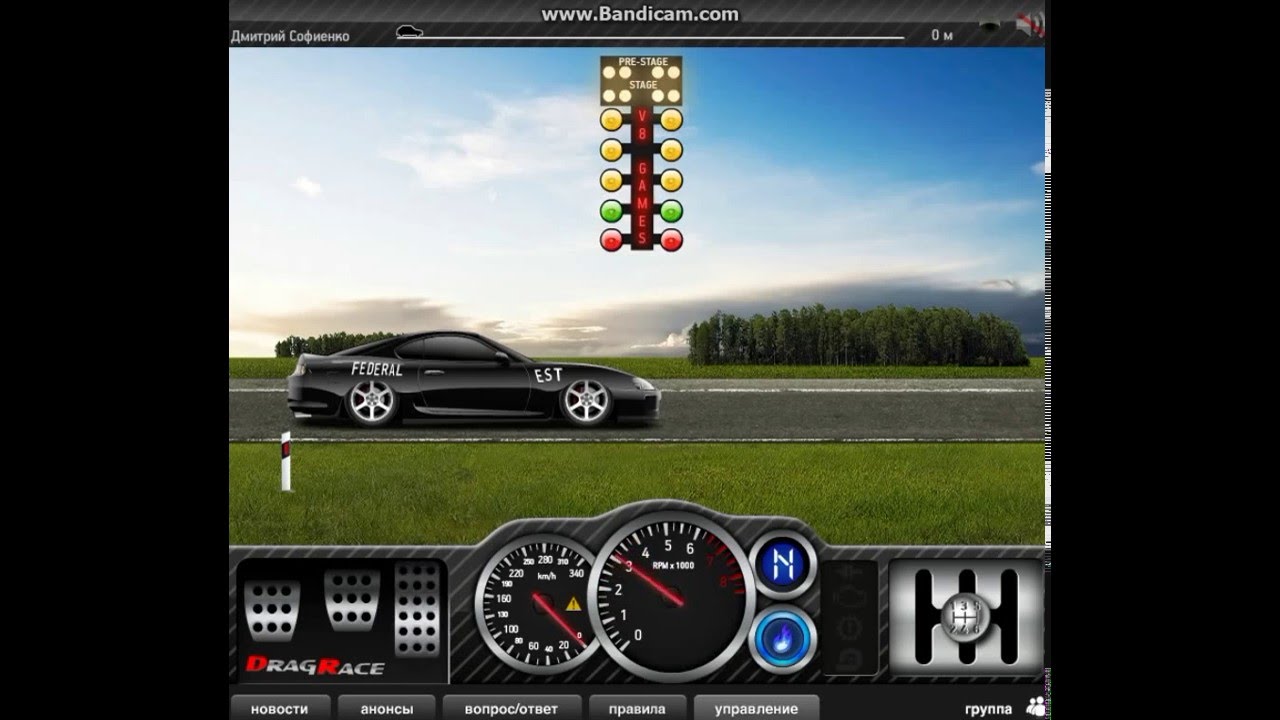Screen dimensions: 1280x720
Task: Click the brake pedal
Action: click(352, 600)
